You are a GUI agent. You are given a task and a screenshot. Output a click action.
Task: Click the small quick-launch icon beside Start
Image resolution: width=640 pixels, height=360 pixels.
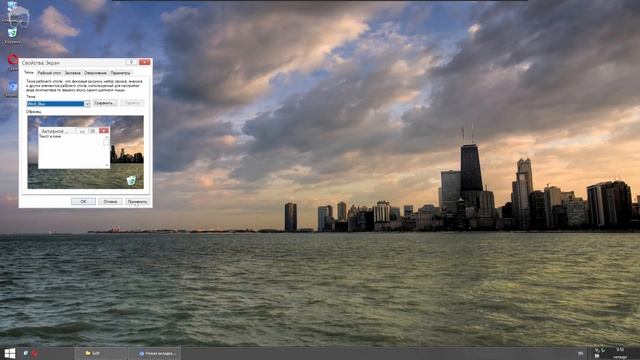[26, 353]
